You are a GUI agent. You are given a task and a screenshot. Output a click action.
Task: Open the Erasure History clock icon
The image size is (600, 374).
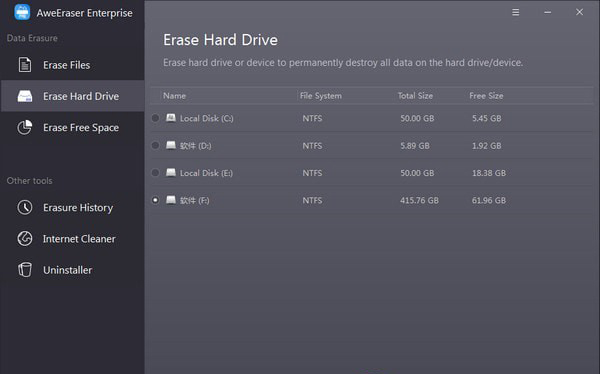tap(25, 207)
